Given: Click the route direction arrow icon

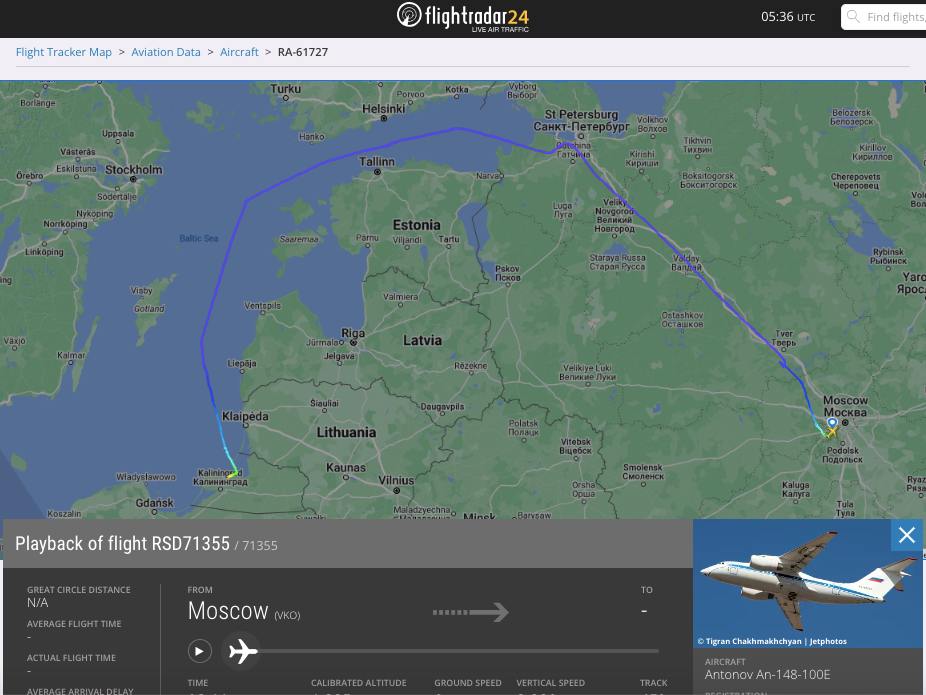Looking at the screenshot, I should [470, 612].
